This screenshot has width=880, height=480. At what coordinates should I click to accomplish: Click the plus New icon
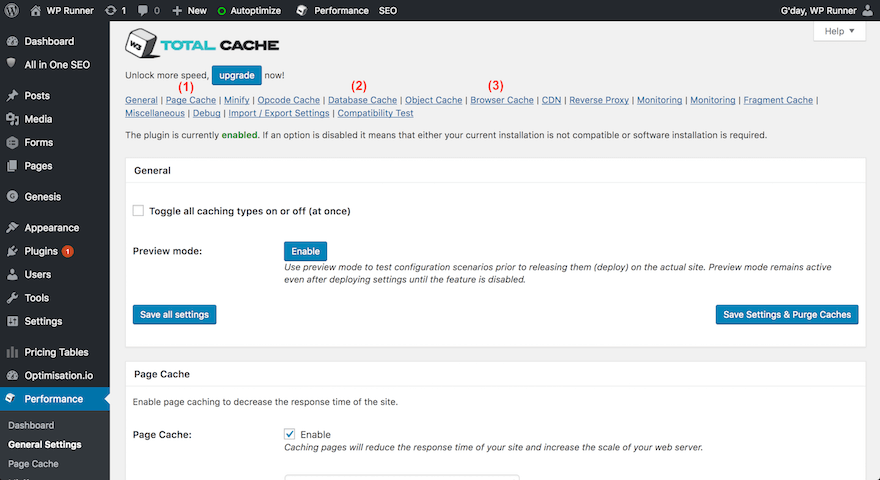coord(177,10)
